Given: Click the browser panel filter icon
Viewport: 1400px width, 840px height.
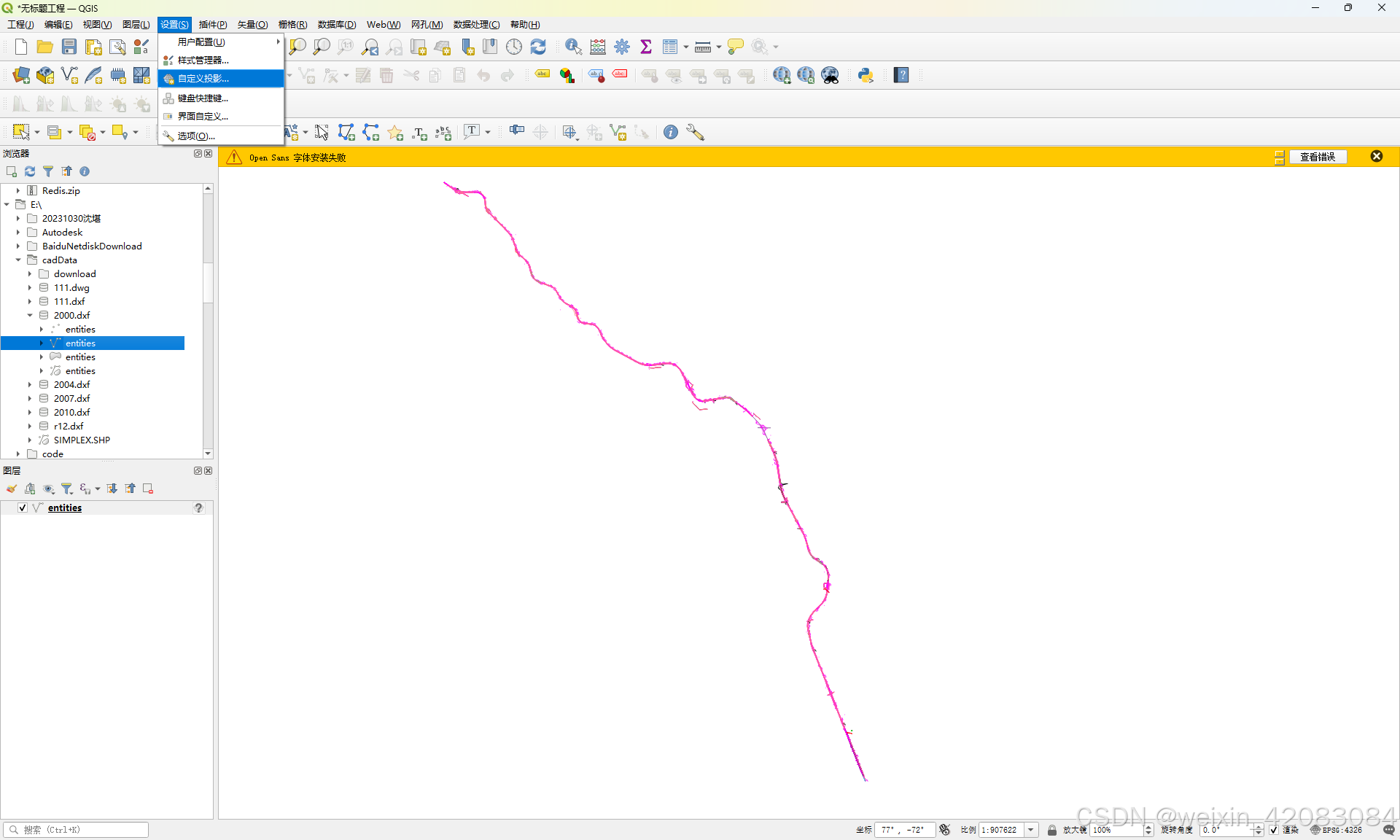Looking at the screenshot, I should 48,171.
